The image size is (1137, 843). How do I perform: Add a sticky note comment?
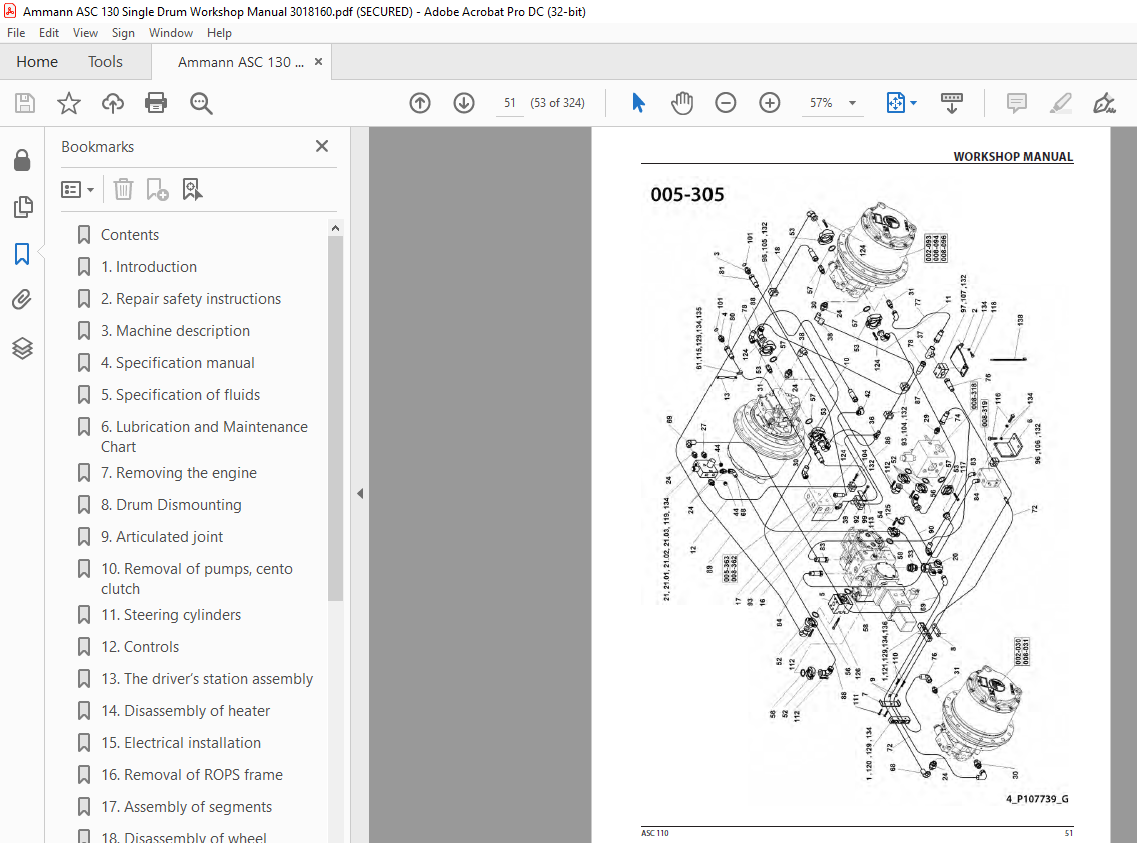pyautogui.click(x=1017, y=103)
